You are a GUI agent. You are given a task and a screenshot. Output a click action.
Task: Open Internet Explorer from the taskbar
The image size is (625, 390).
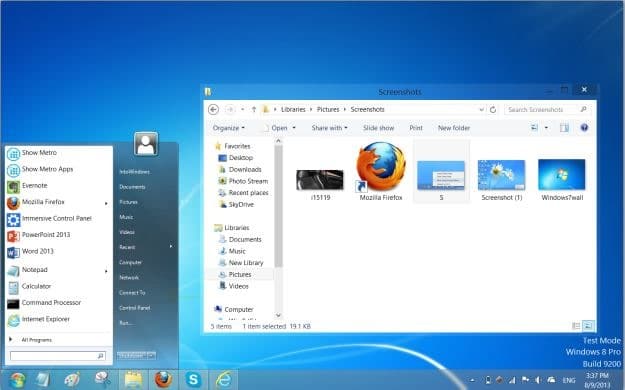click(x=224, y=380)
